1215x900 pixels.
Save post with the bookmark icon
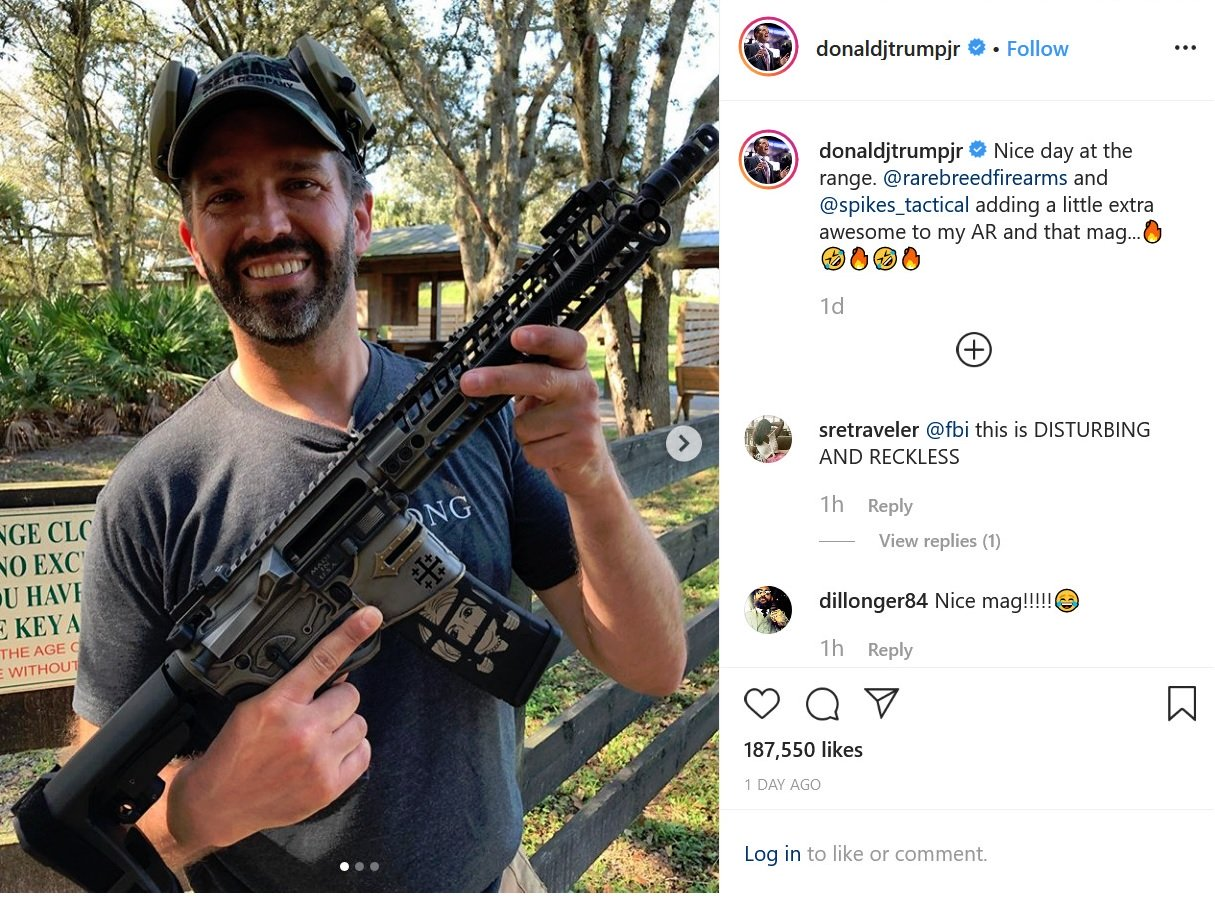click(x=1182, y=704)
